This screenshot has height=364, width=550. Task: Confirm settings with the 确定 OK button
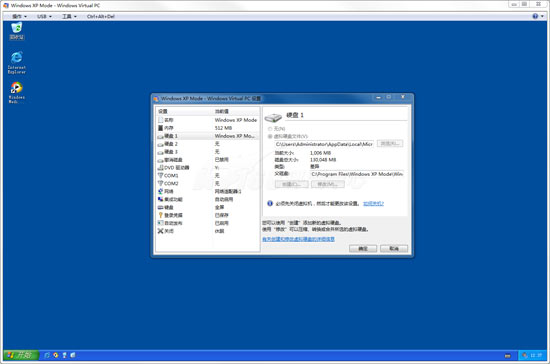pos(363,248)
